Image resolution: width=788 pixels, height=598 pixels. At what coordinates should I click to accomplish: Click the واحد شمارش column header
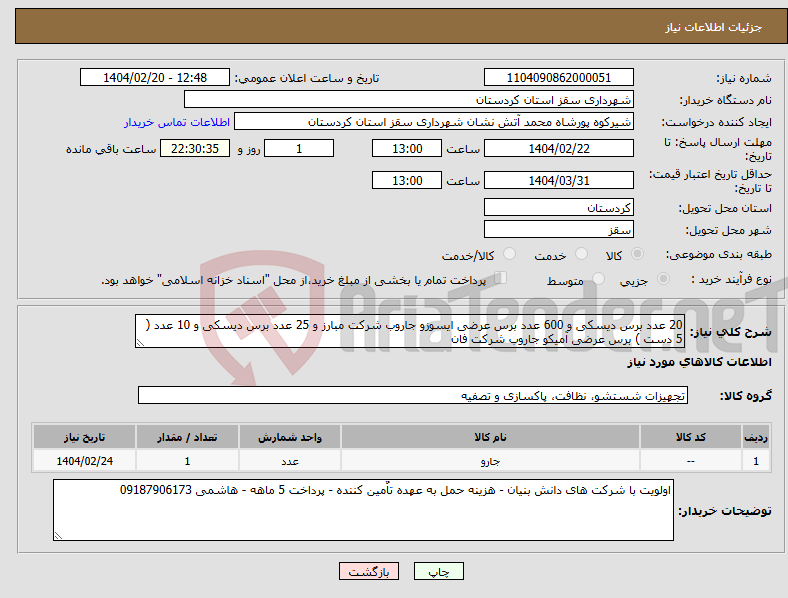point(290,437)
